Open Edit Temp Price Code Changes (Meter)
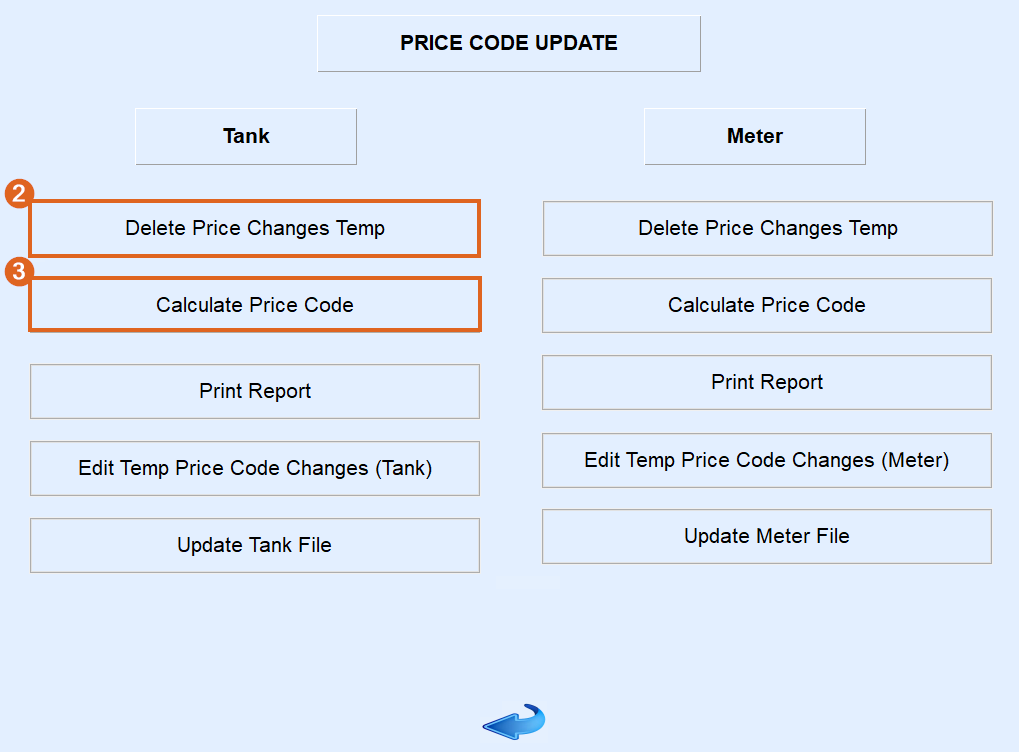The height and width of the screenshot is (752, 1019). [767, 460]
